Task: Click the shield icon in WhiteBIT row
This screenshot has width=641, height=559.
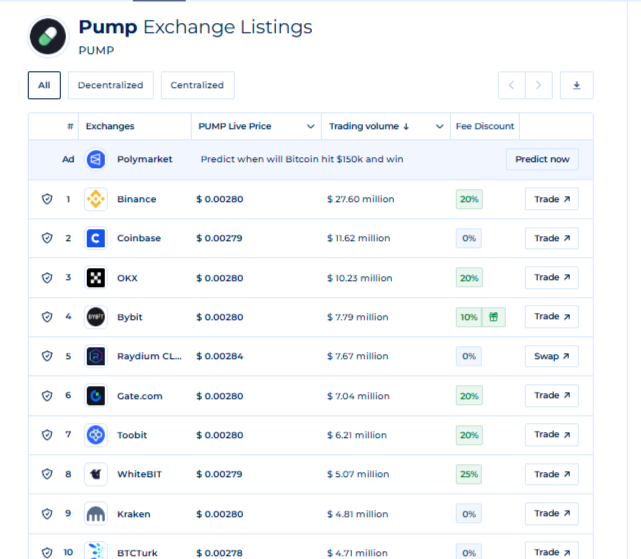Action: 47,474
